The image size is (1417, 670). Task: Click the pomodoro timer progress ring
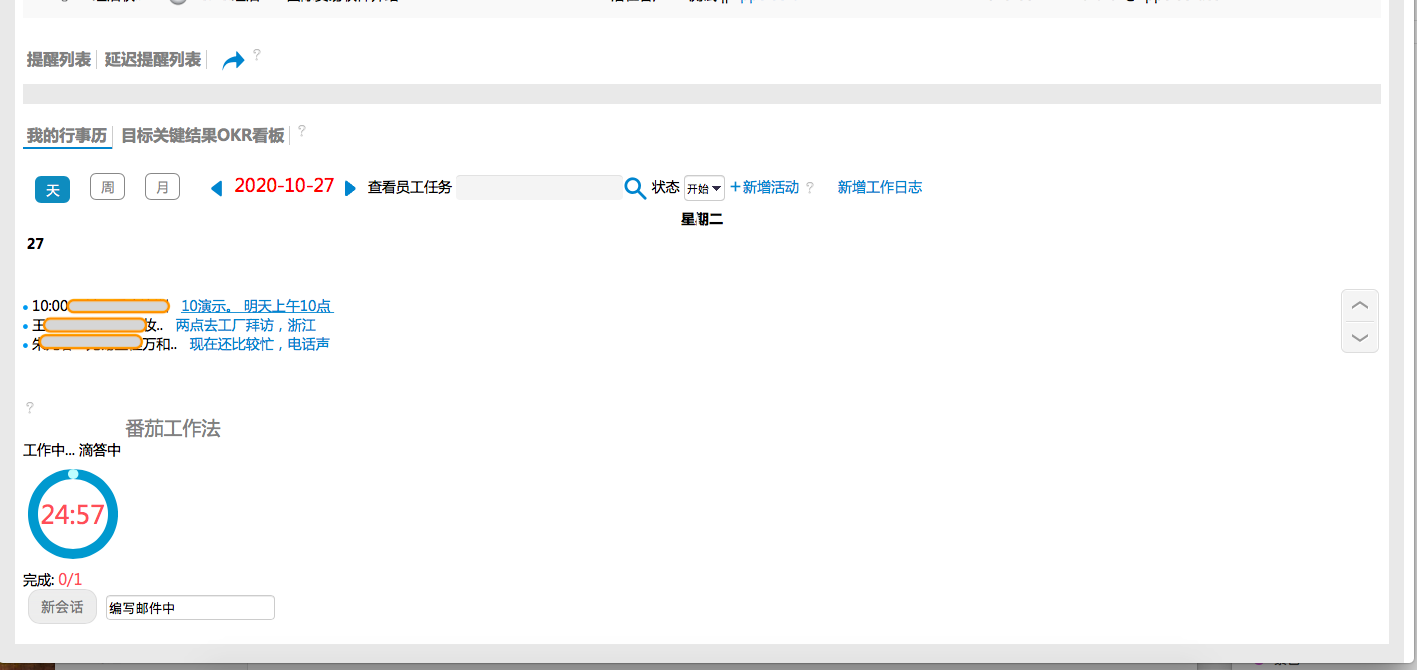[73, 514]
